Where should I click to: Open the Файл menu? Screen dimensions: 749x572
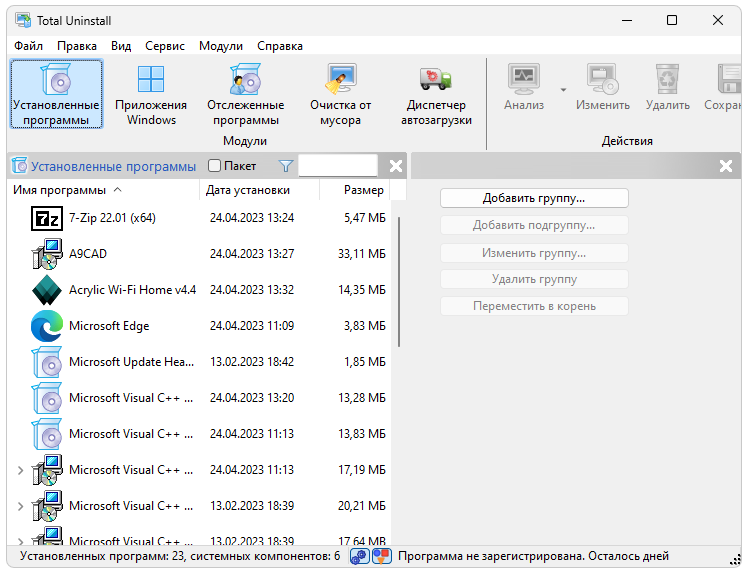click(x=28, y=46)
